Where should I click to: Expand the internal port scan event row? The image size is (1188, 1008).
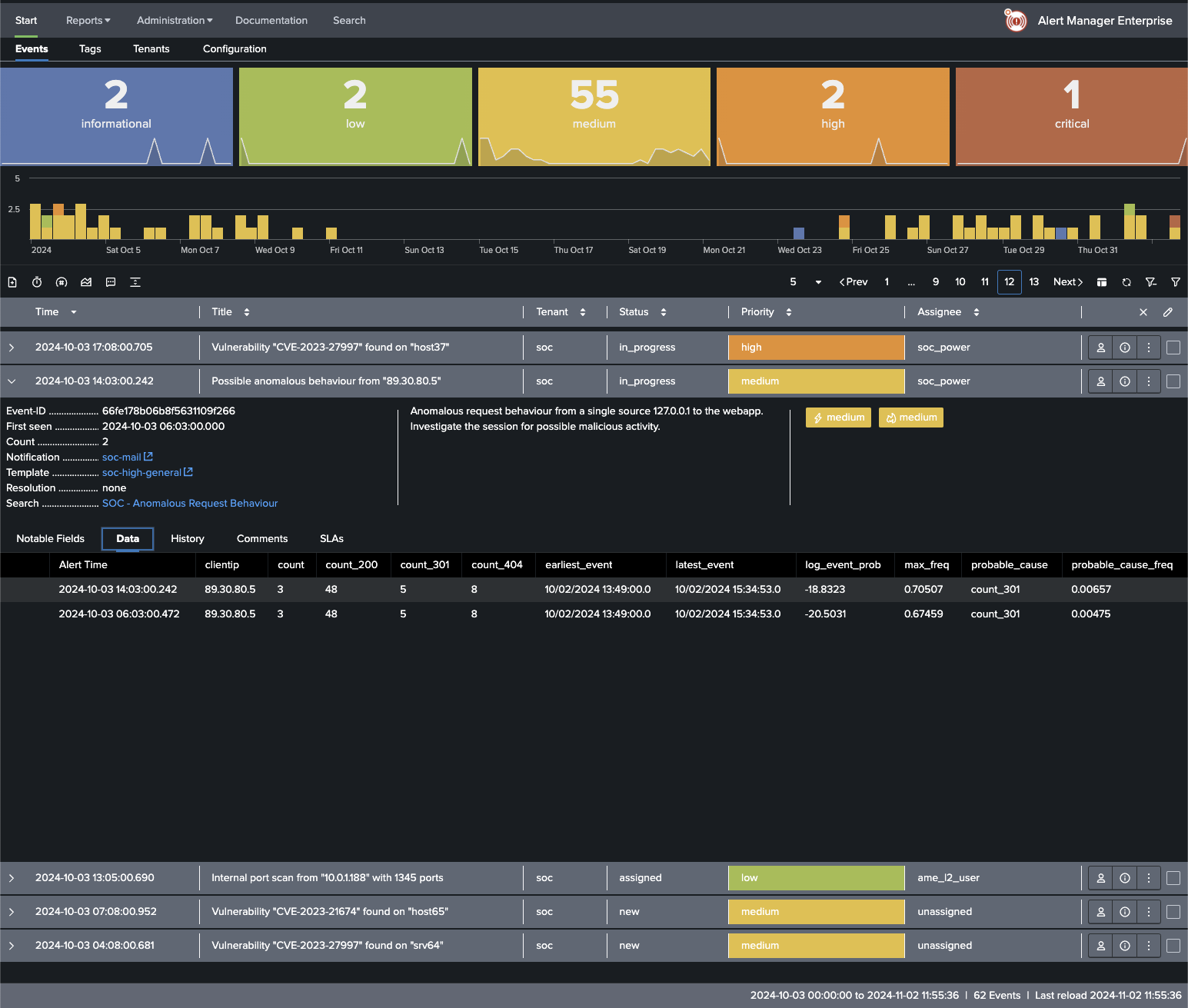click(11, 877)
